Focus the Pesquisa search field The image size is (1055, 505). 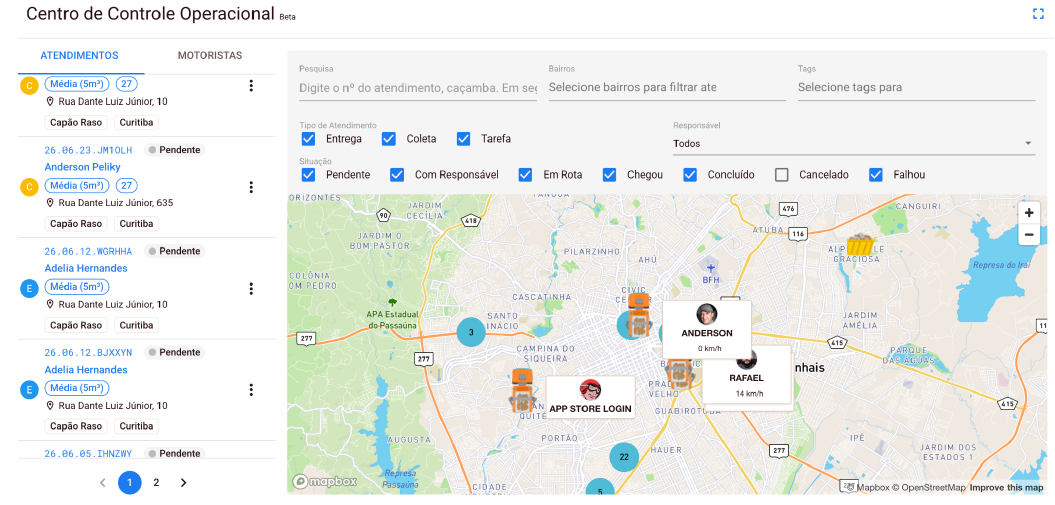[x=418, y=87]
